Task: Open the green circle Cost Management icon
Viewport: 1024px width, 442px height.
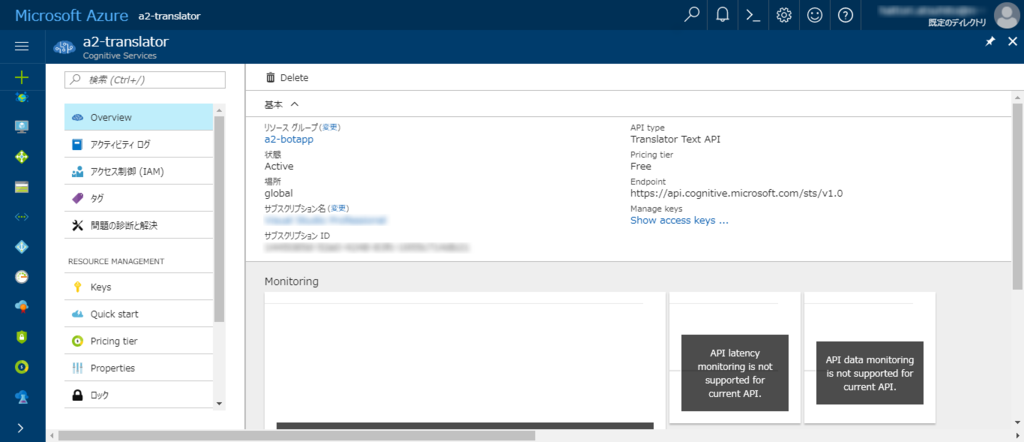Action: point(22,367)
